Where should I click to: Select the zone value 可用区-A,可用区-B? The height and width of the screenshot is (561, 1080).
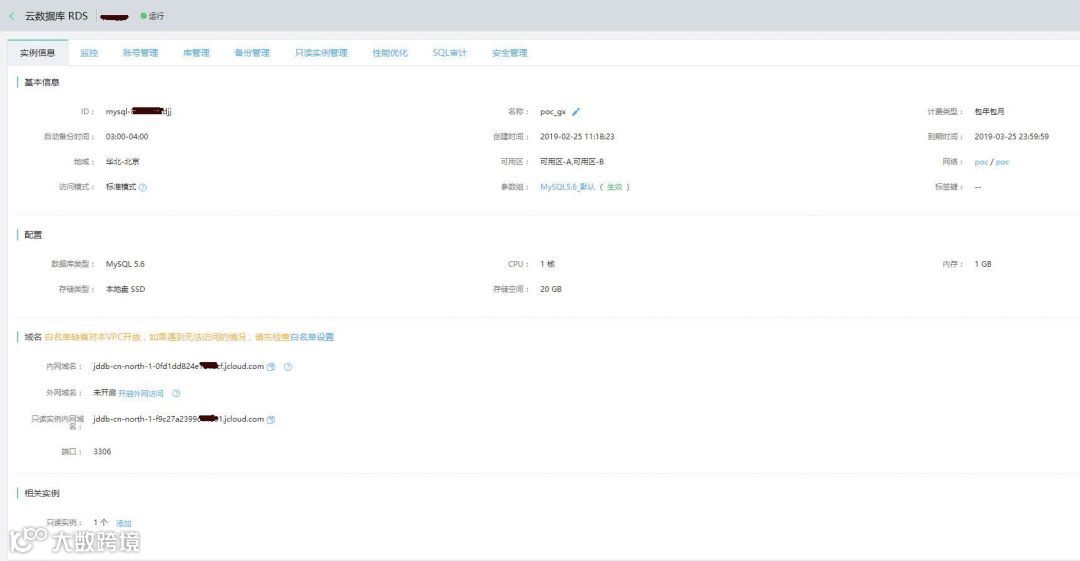coord(572,161)
